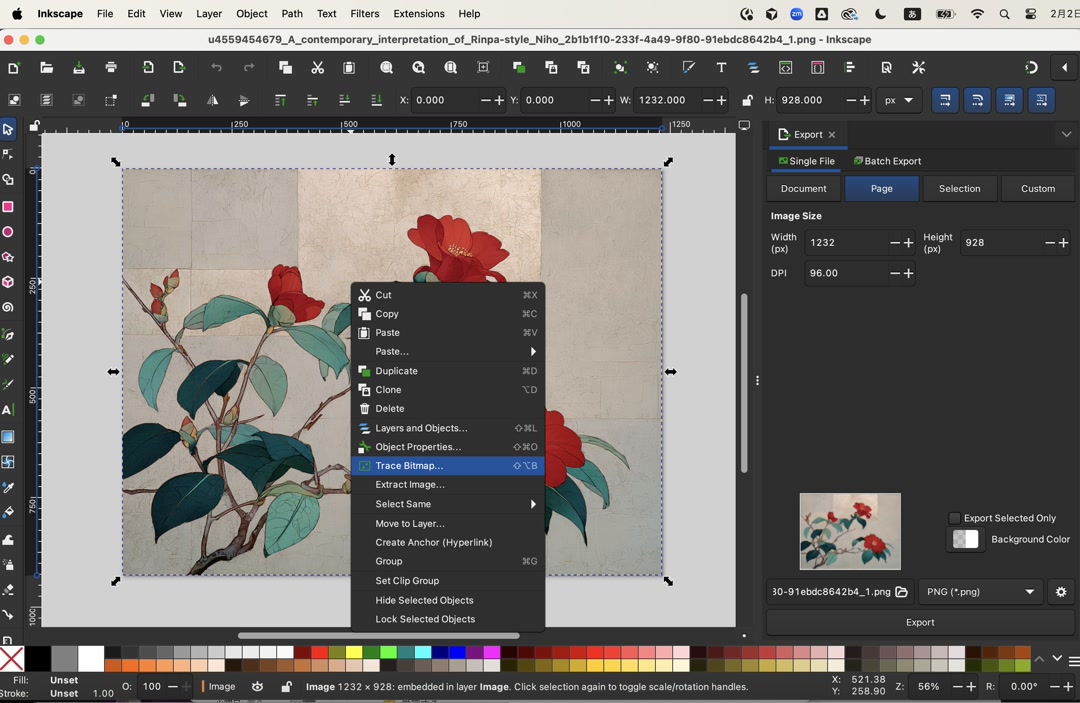Open the PNG file format dropdown
The width and height of the screenshot is (1080, 703).
(x=979, y=592)
